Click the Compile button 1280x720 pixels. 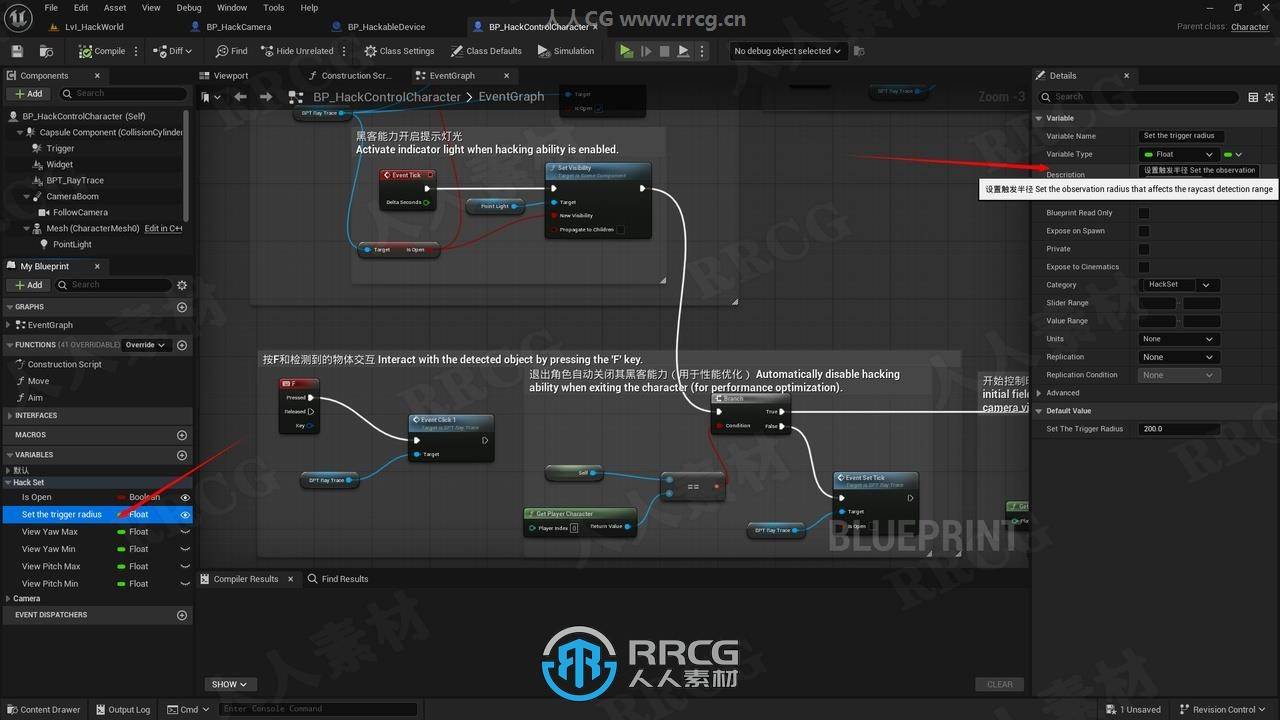pos(103,51)
